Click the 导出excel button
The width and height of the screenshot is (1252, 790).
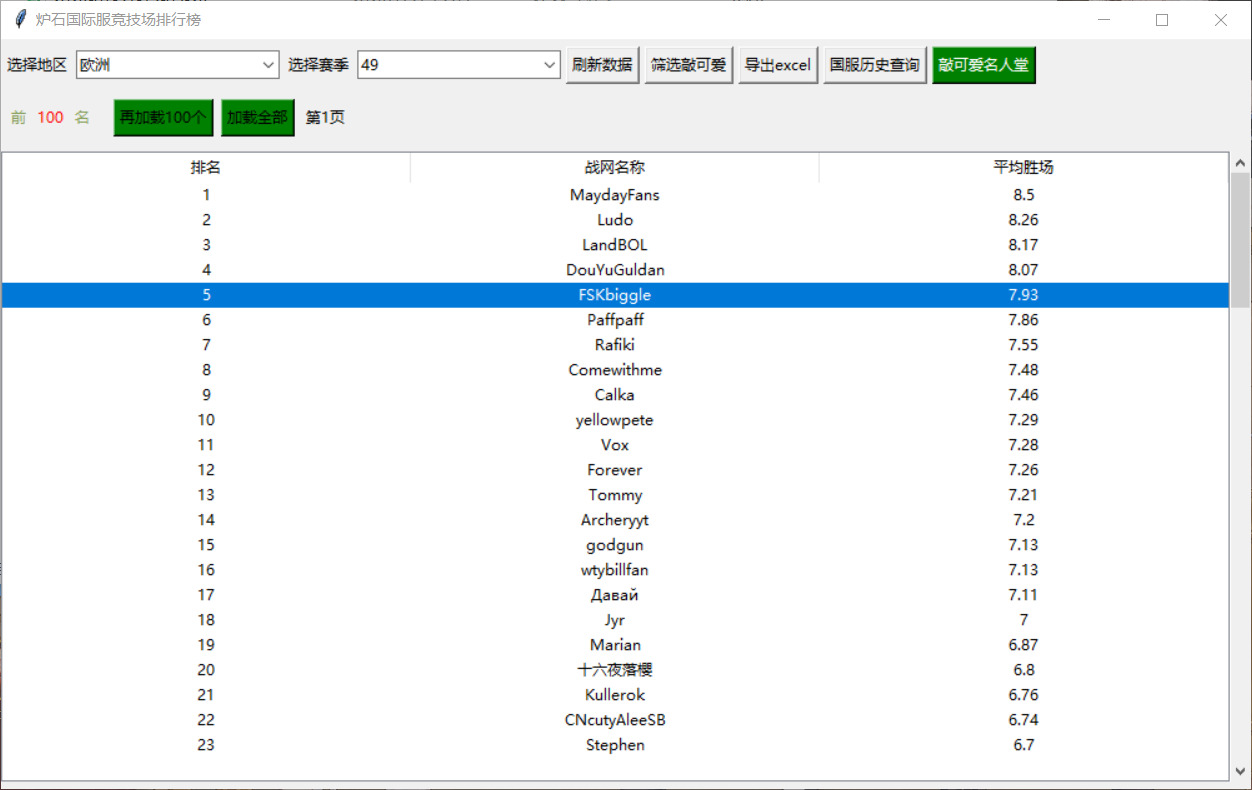click(x=778, y=65)
